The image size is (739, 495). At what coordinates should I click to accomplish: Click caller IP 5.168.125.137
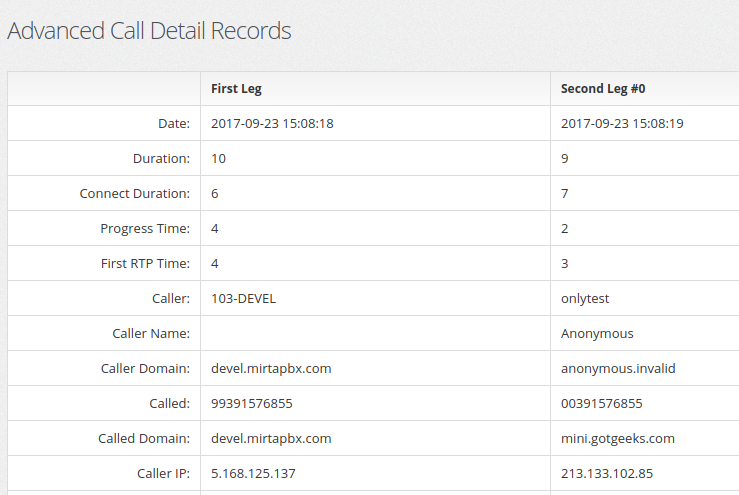click(253, 474)
